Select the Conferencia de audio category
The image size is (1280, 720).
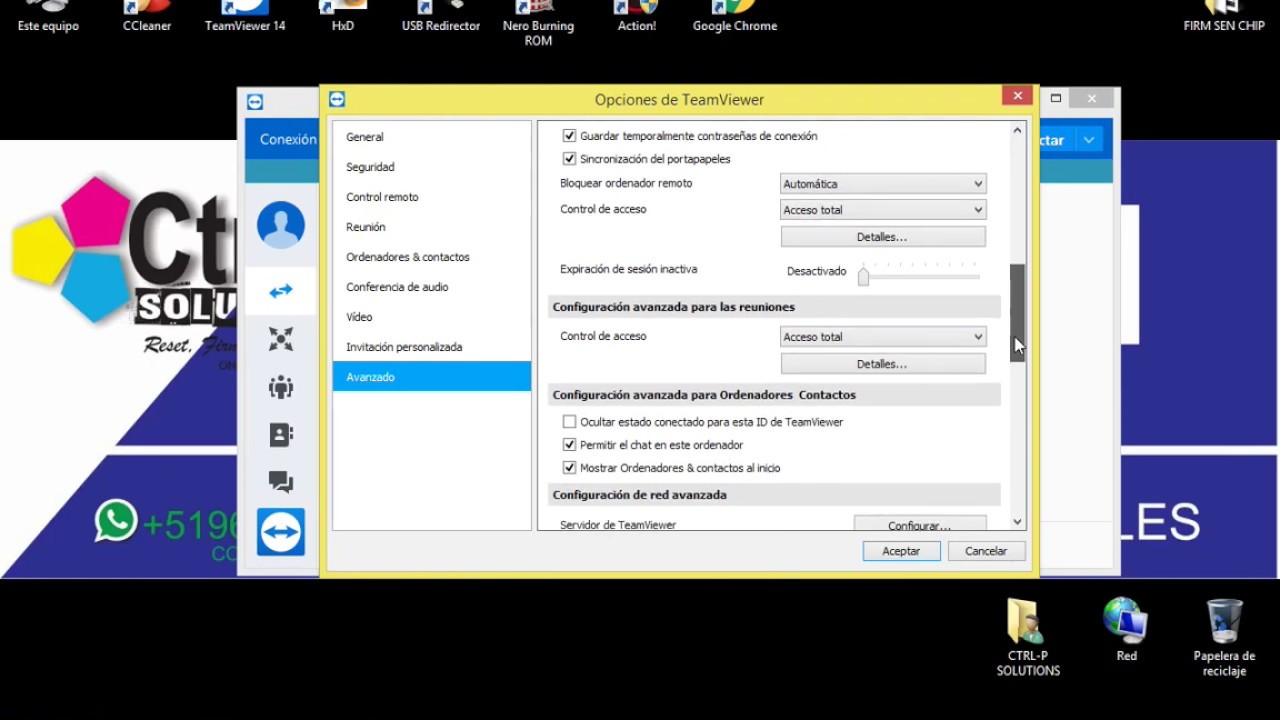(431, 287)
